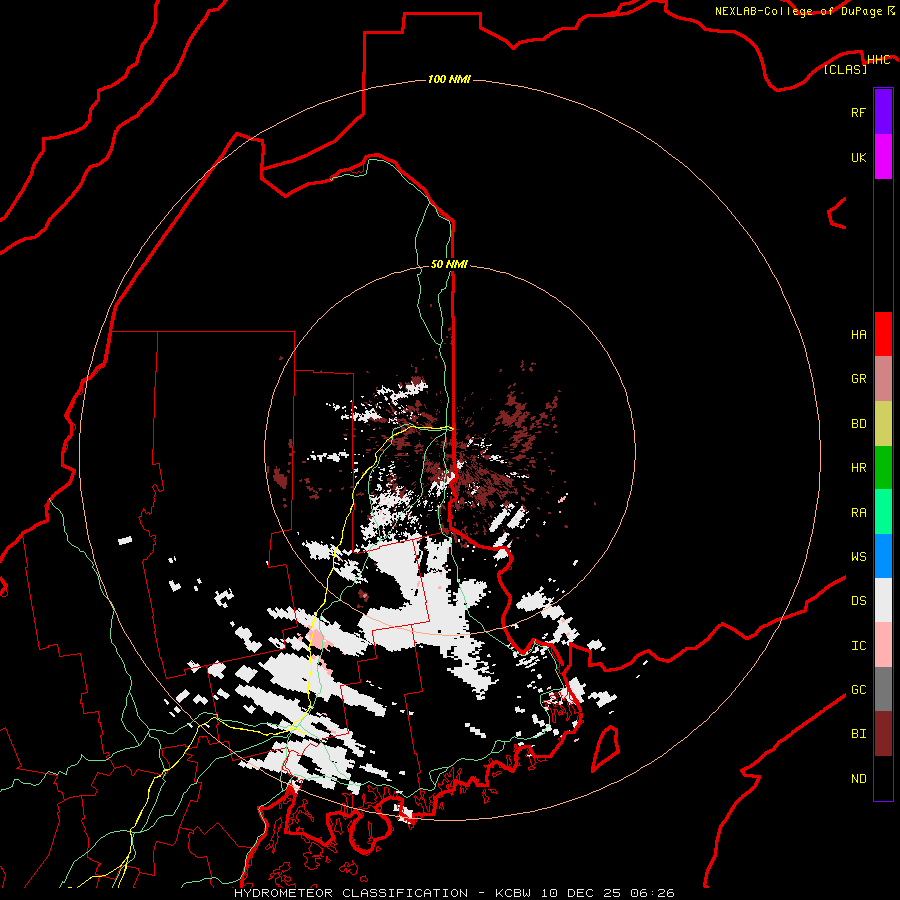The width and height of the screenshot is (900, 900).
Task: Click the HA legend label
Action: (858, 335)
